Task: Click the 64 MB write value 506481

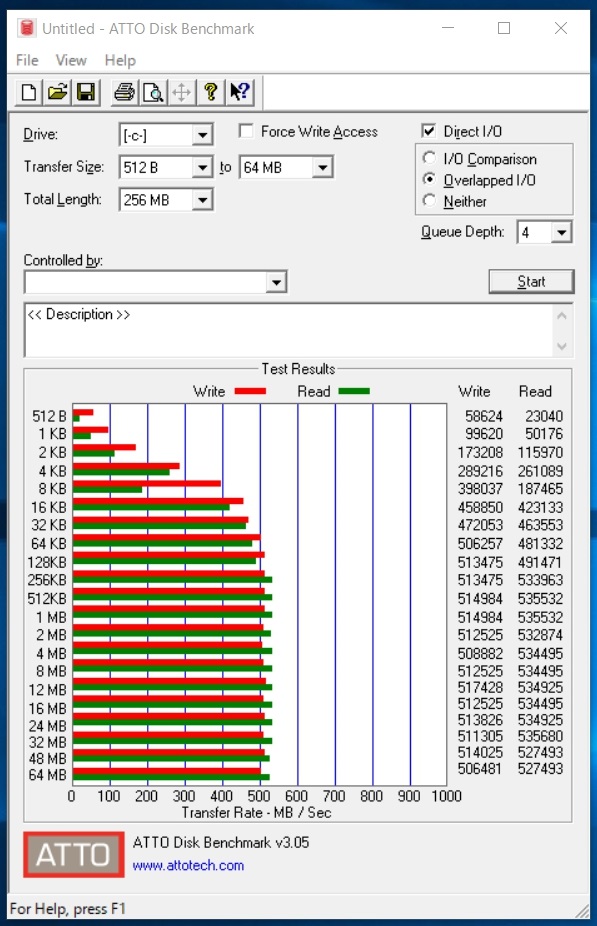Action: [479, 769]
